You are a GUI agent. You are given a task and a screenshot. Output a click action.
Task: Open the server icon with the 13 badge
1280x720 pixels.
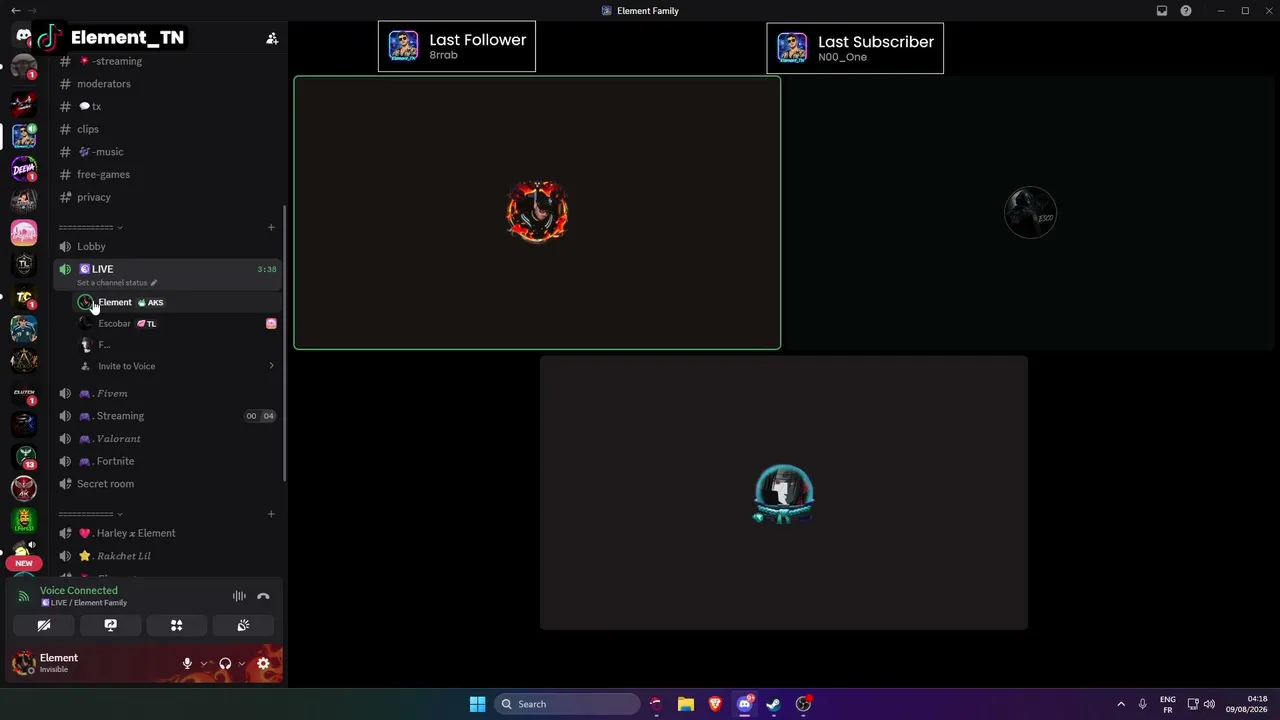pyautogui.click(x=24, y=456)
